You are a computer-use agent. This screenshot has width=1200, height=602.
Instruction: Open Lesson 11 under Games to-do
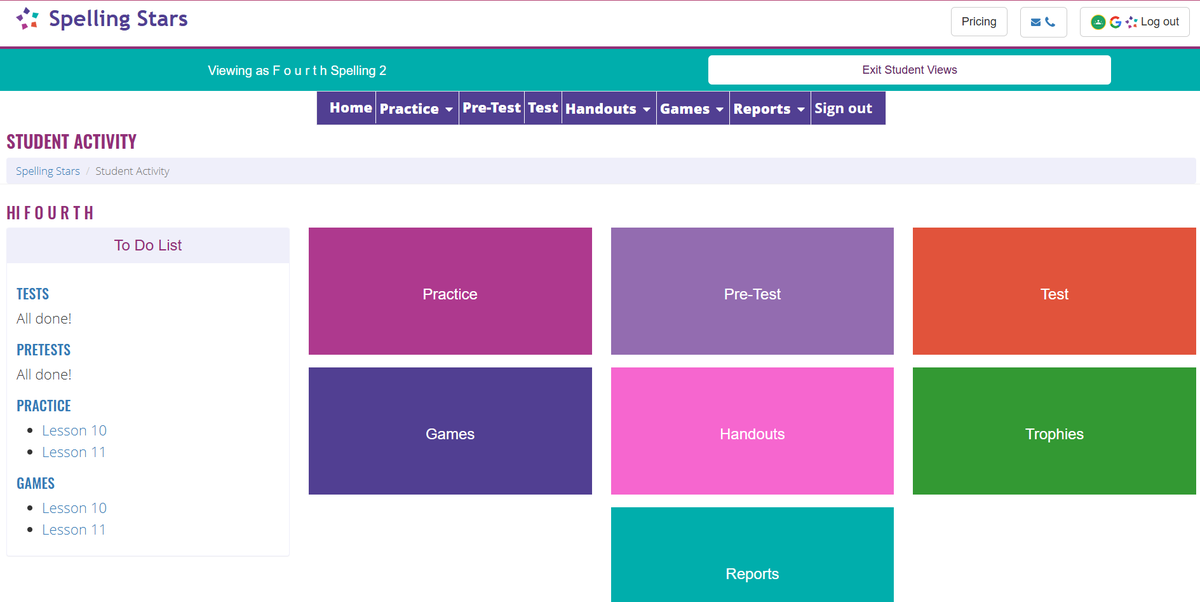74,530
